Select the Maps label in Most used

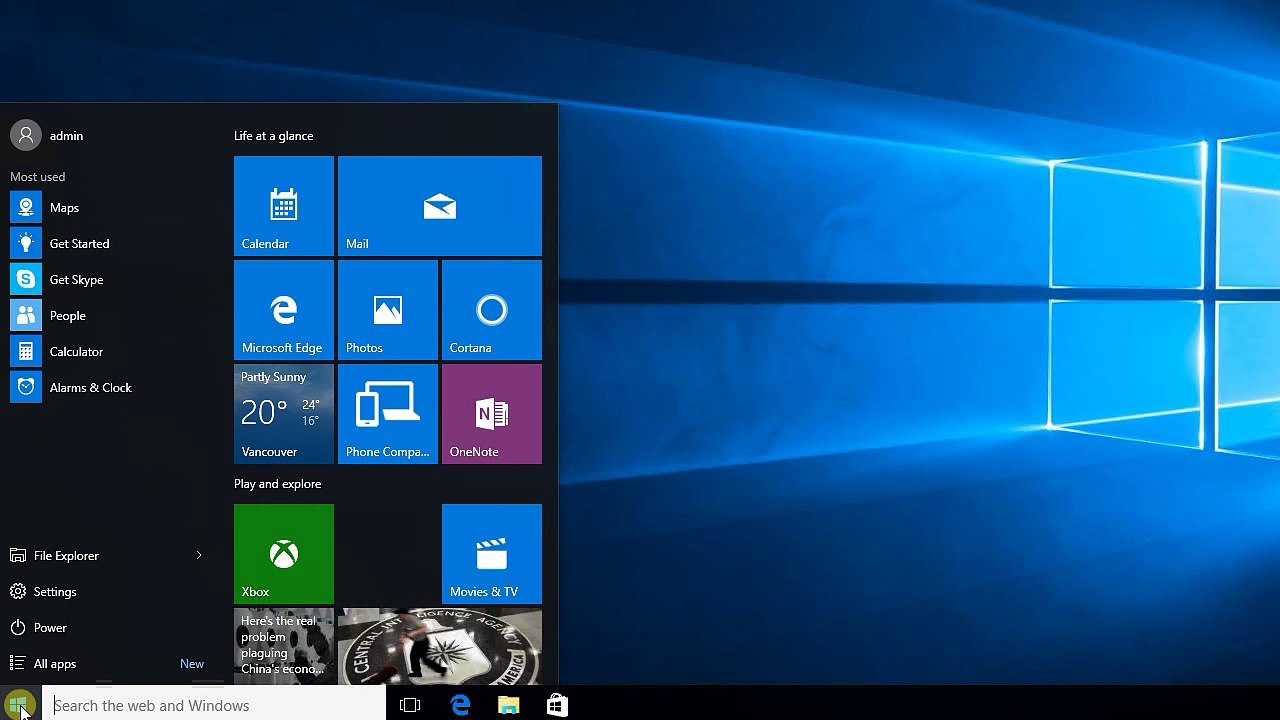click(64, 208)
